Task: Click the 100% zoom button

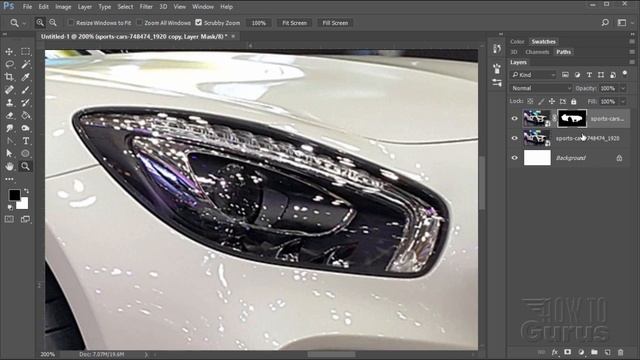Action: pos(258,23)
